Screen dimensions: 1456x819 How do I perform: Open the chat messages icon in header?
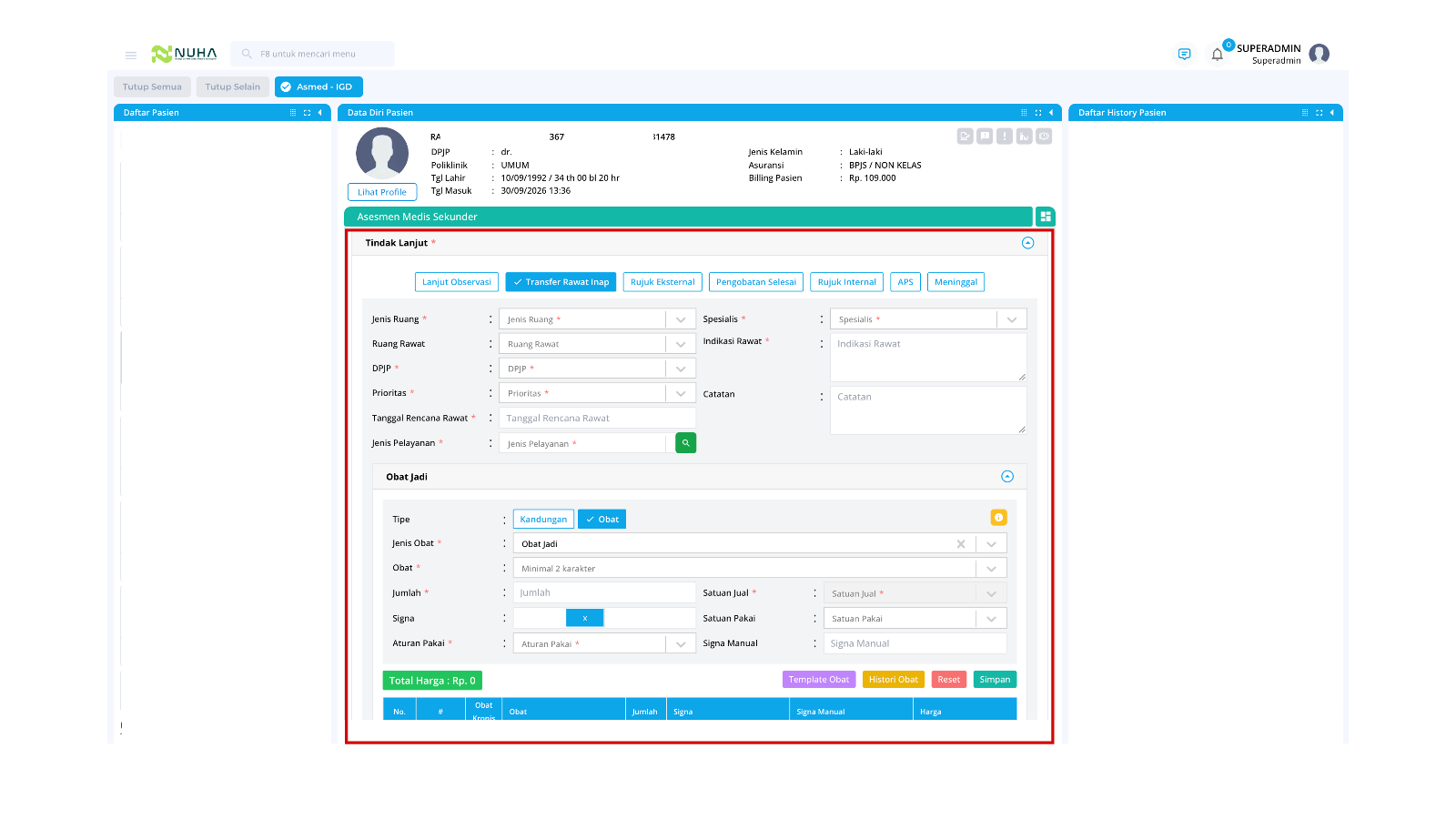click(1184, 55)
